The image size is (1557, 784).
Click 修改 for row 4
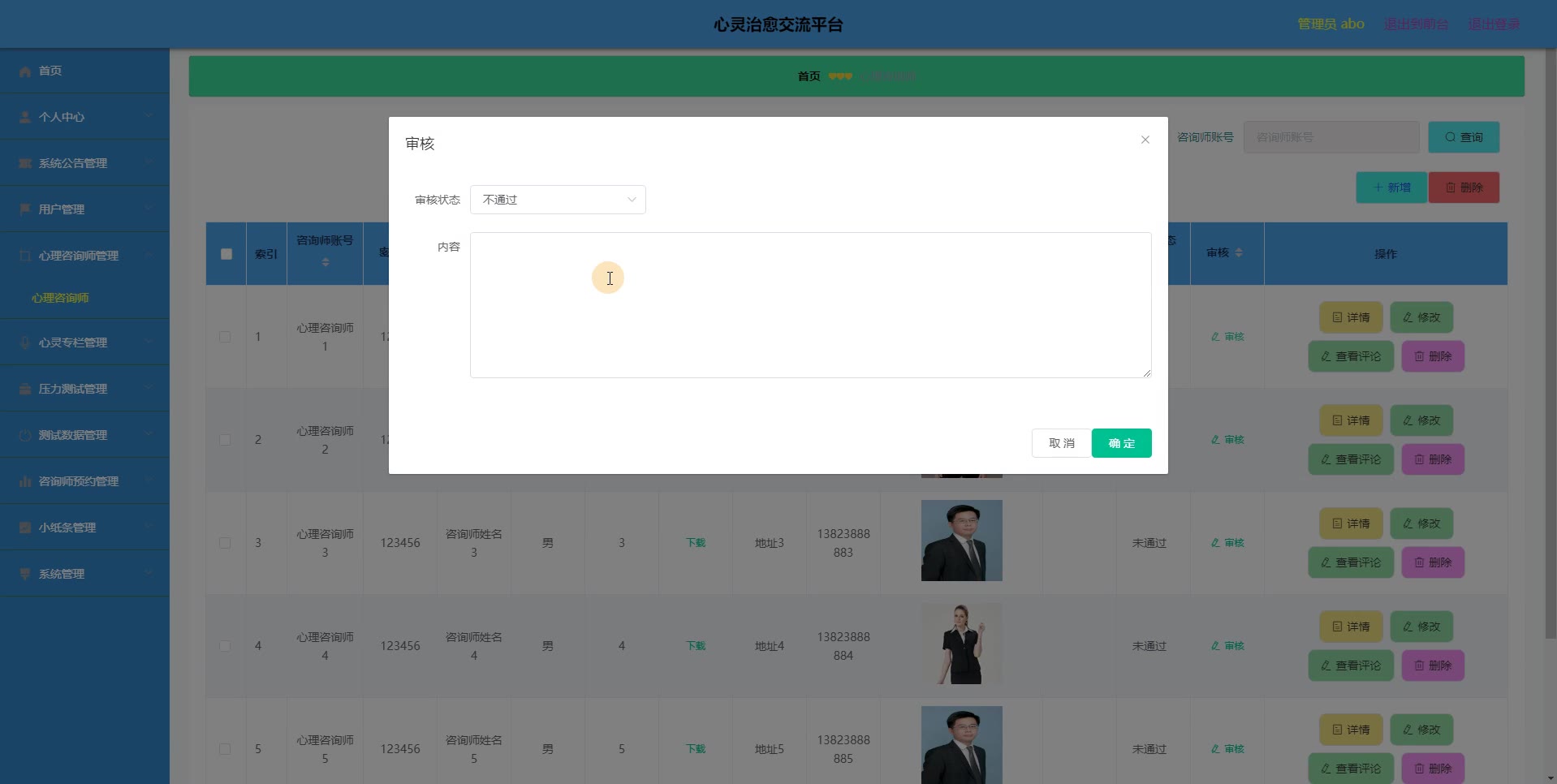tap(1421, 627)
